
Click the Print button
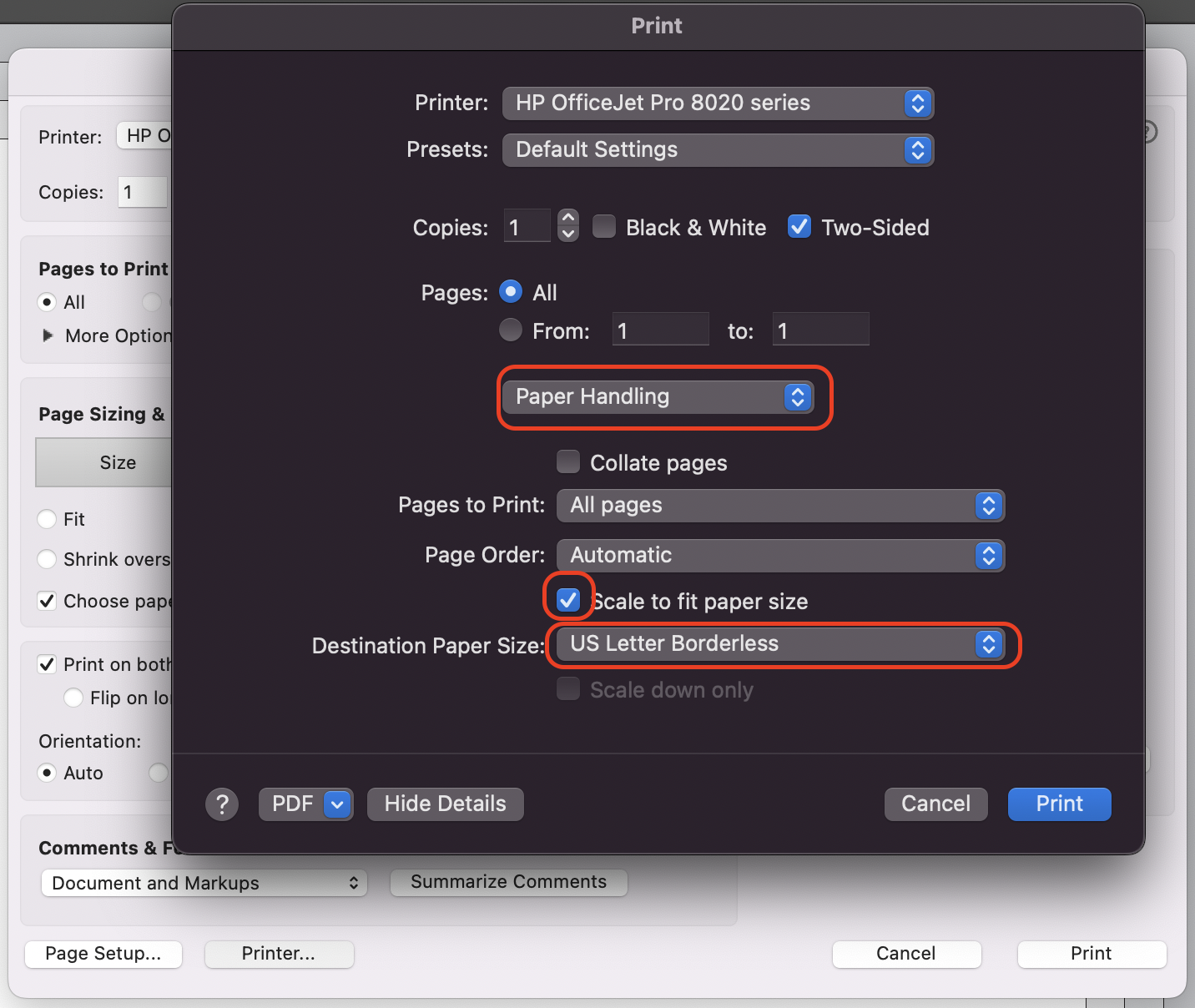(1058, 804)
